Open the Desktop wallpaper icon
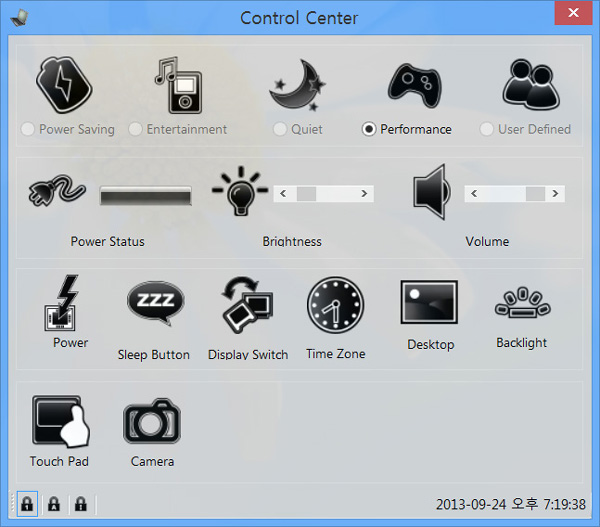600x527 pixels. 429,302
